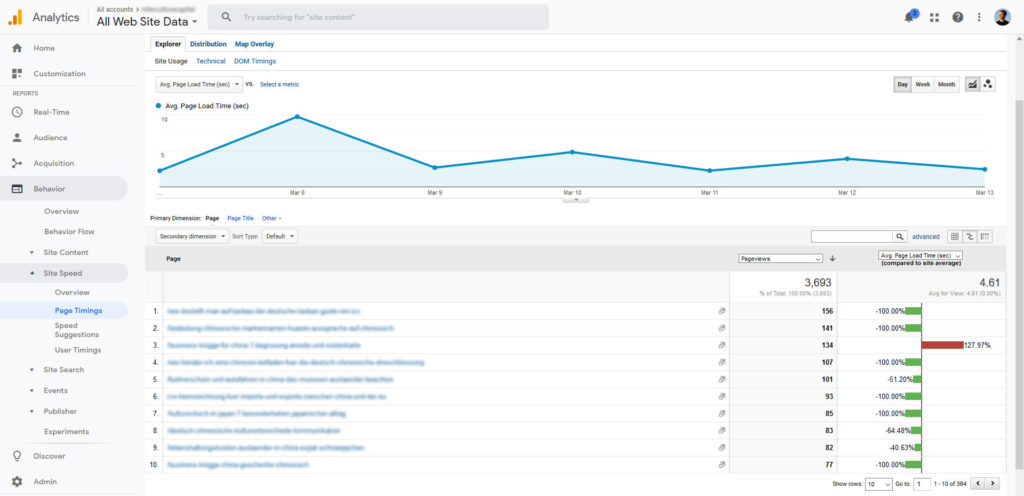1024x496 pixels.
Task: Switch to motion chart icon
Action: tap(988, 84)
